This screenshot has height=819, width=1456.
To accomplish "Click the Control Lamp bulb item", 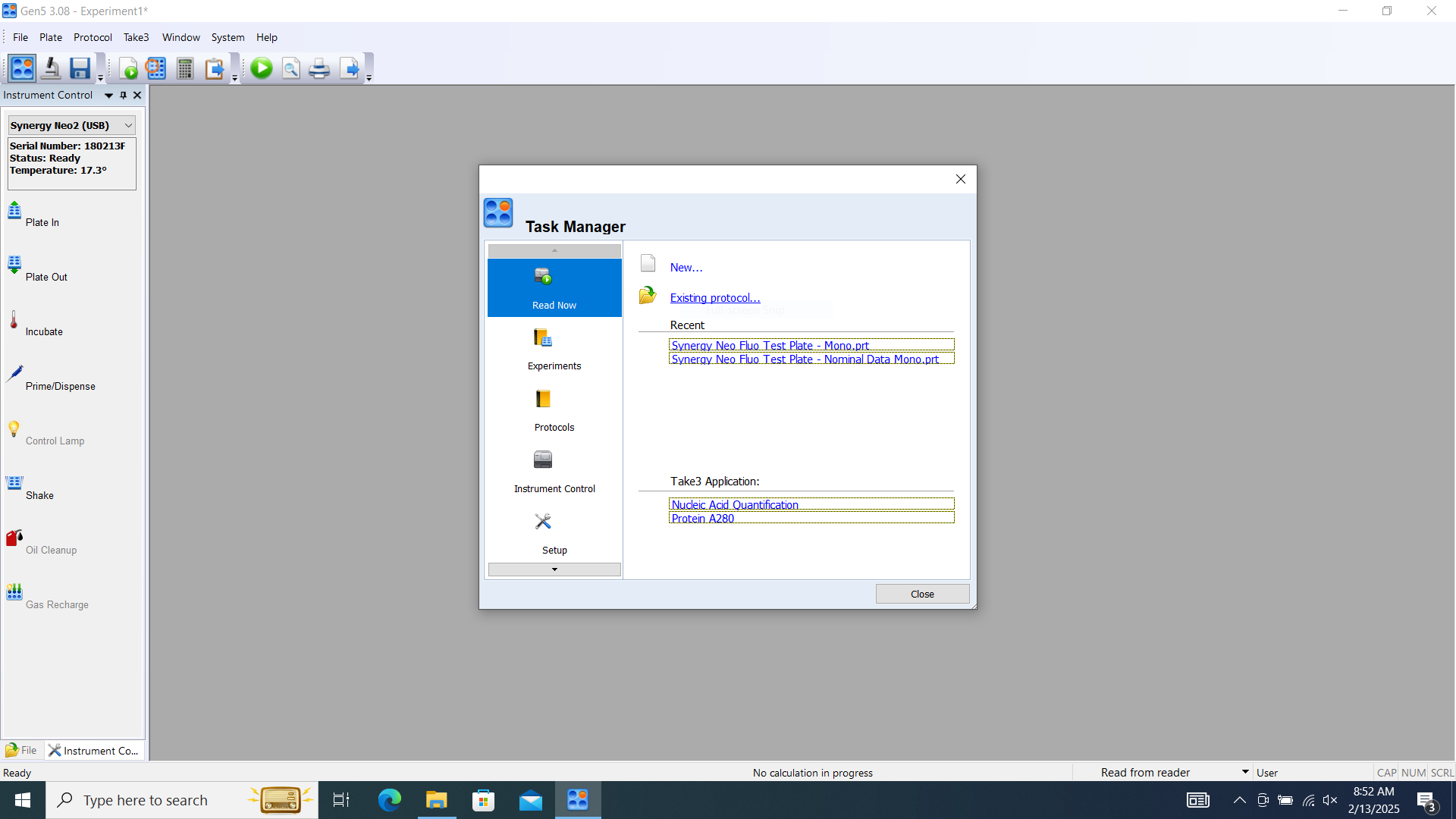I will [x=45, y=433].
